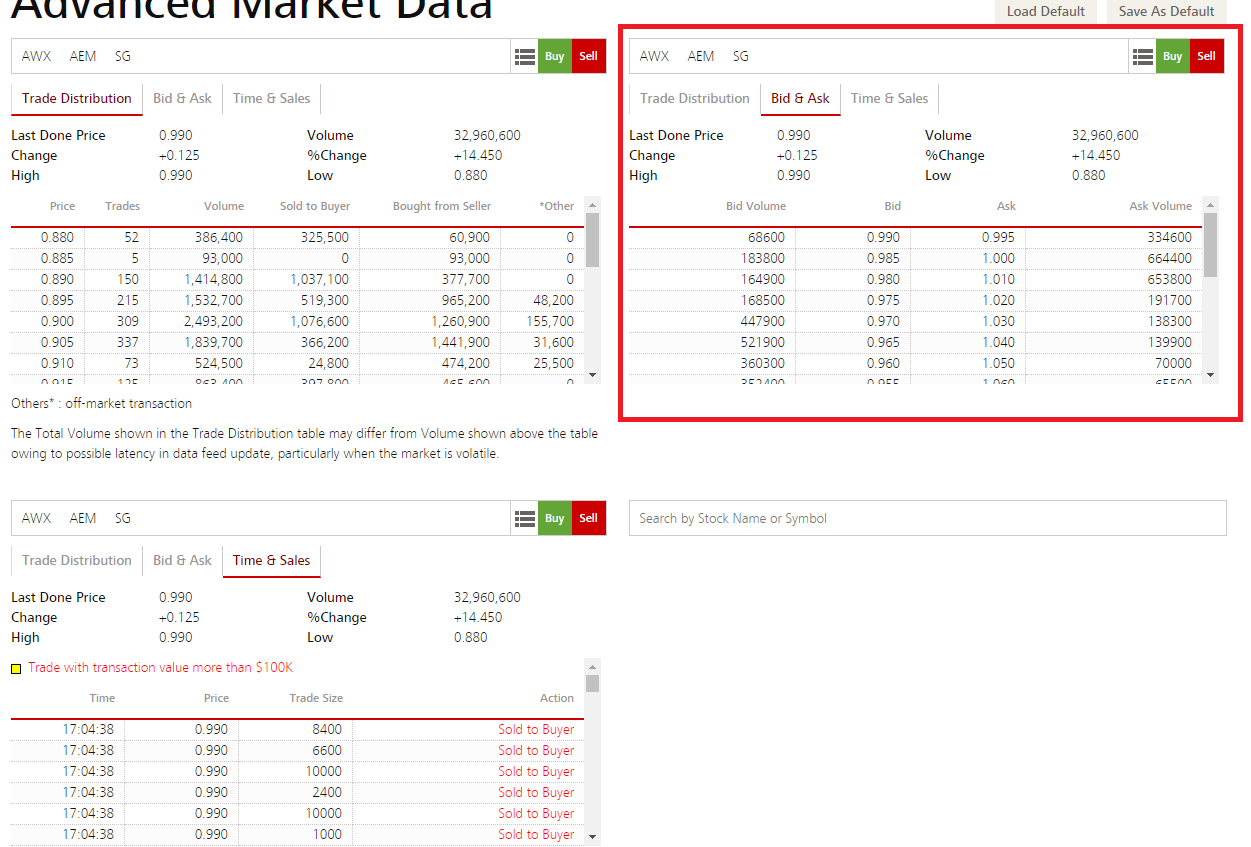Open the list menu icon beside Buy in top-left panel

525,56
